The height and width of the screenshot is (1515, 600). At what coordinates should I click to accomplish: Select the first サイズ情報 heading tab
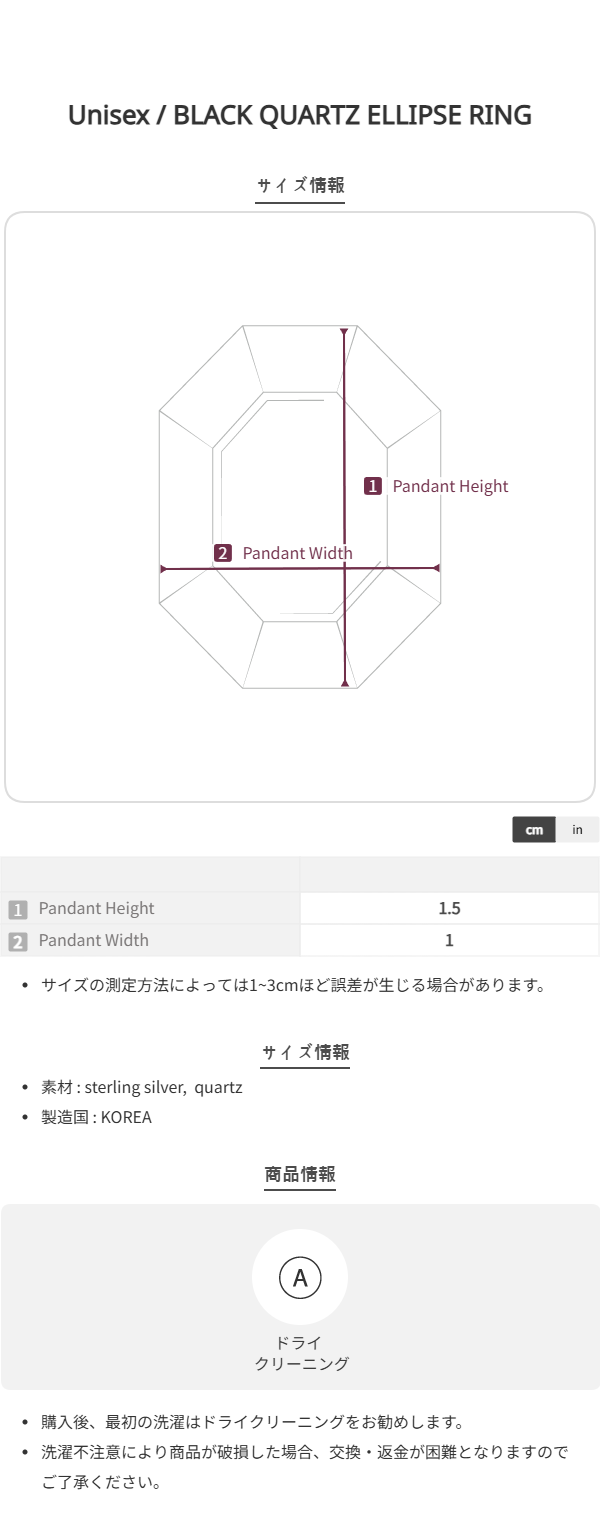300,185
